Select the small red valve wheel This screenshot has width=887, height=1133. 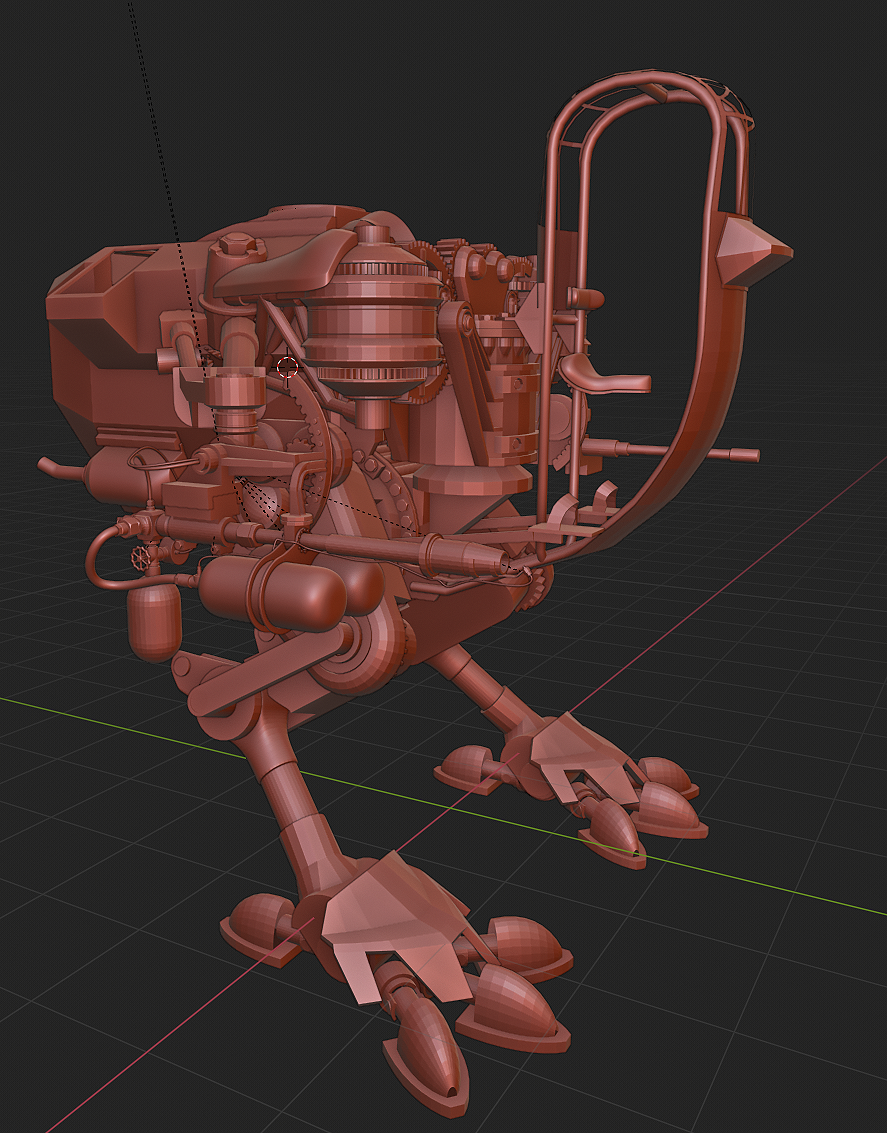(x=139, y=557)
